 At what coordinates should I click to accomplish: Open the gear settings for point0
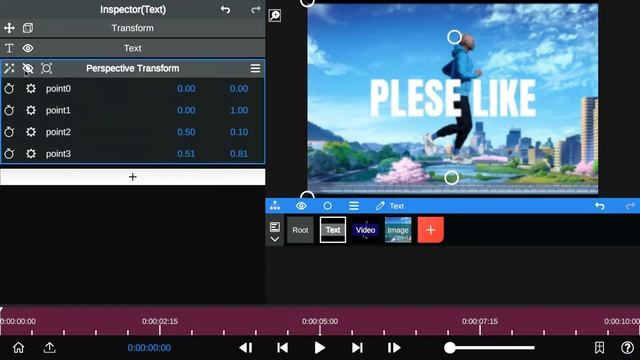point(31,89)
